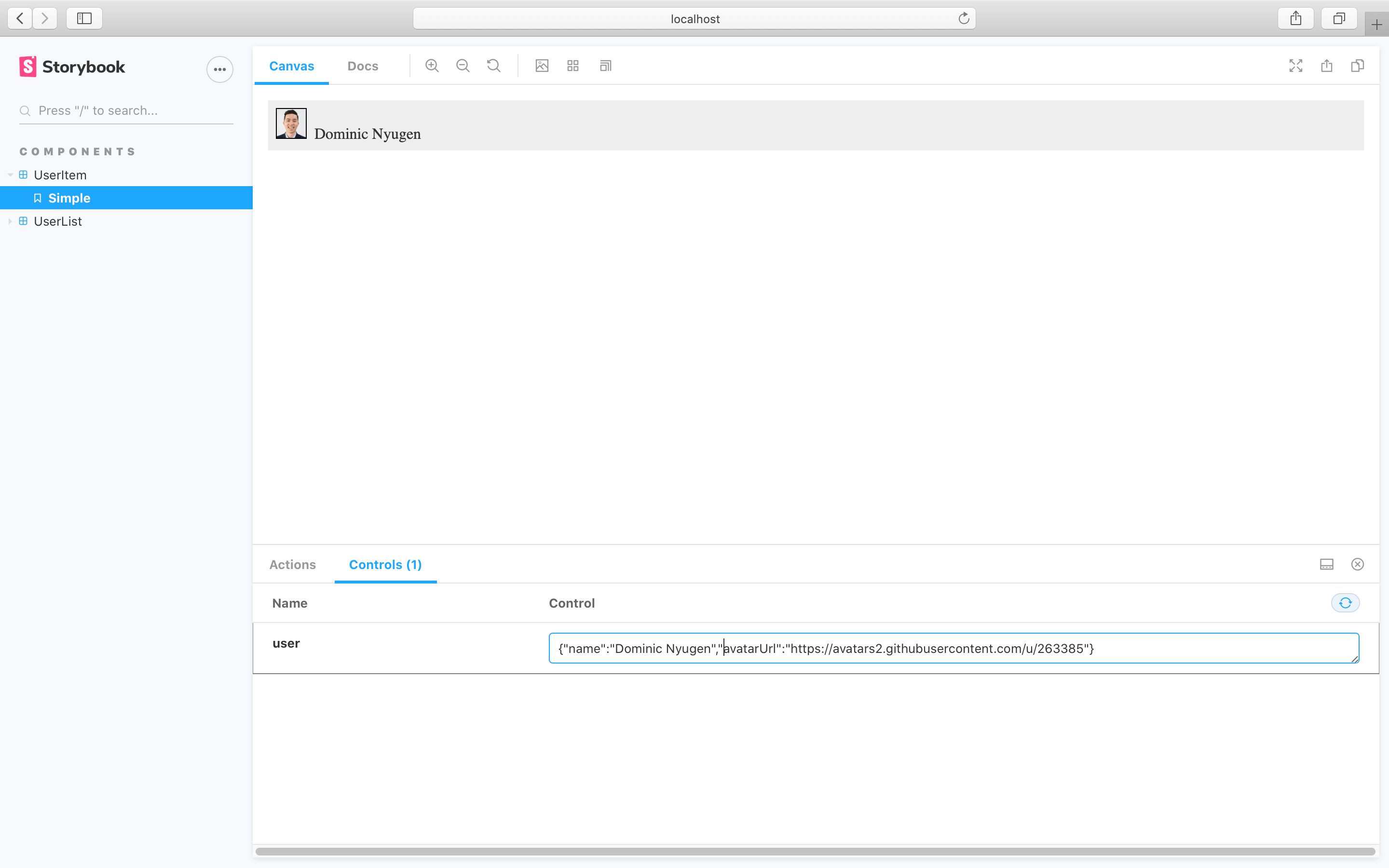Click the user control input field

click(954, 648)
